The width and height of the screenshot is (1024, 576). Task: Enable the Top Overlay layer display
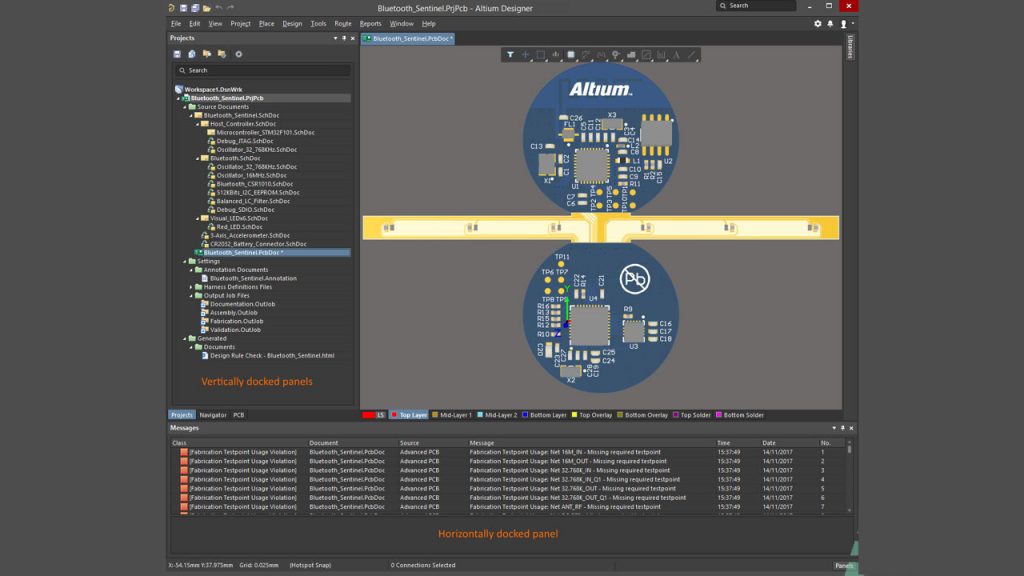pyautogui.click(x=594, y=414)
